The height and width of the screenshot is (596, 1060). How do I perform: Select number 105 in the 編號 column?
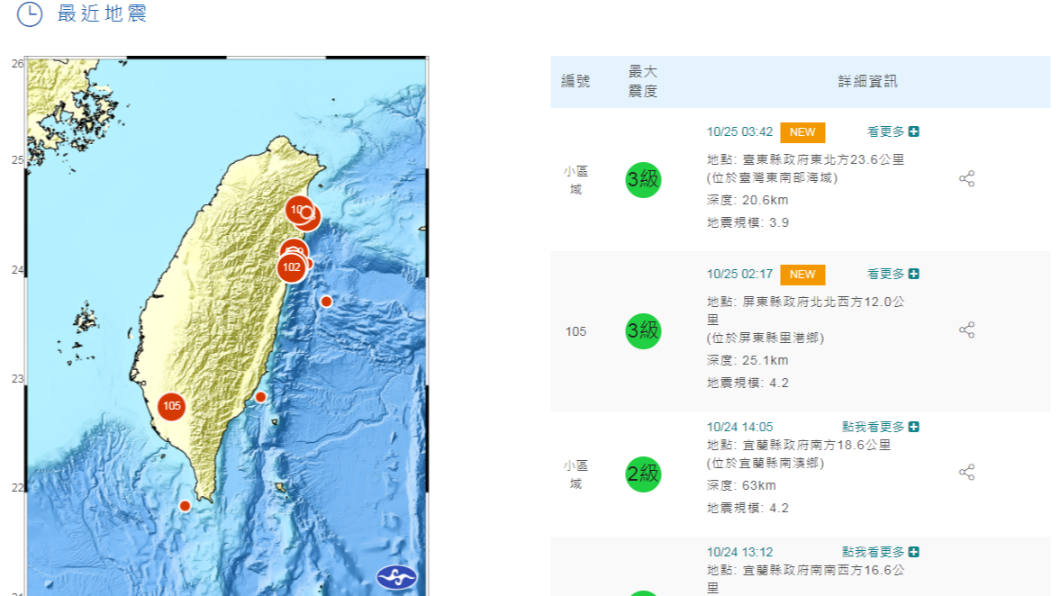click(x=575, y=332)
